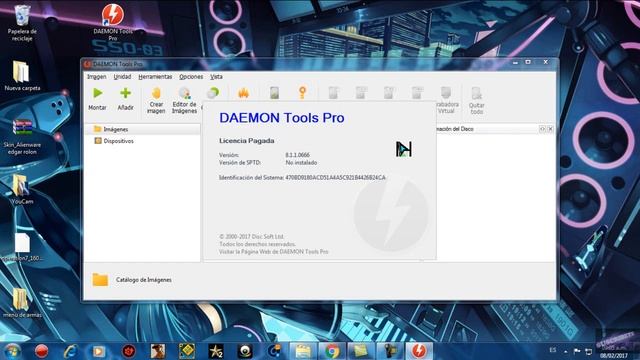The height and width of the screenshot is (360, 640).
Task: Select Papelera de reciclaje desktop icon
Action: [22, 23]
